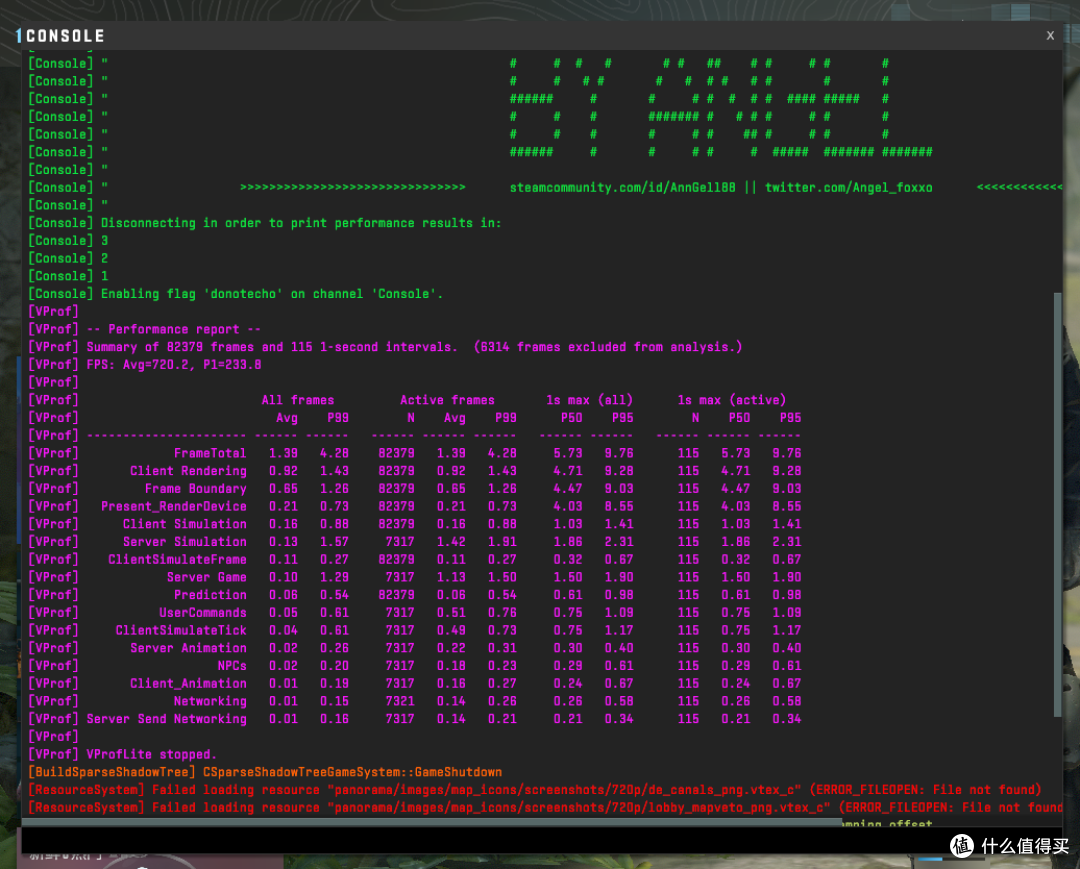1080x869 pixels.
Task: Click the de_canals_png.vtex_c error line
Action: tap(534, 790)
